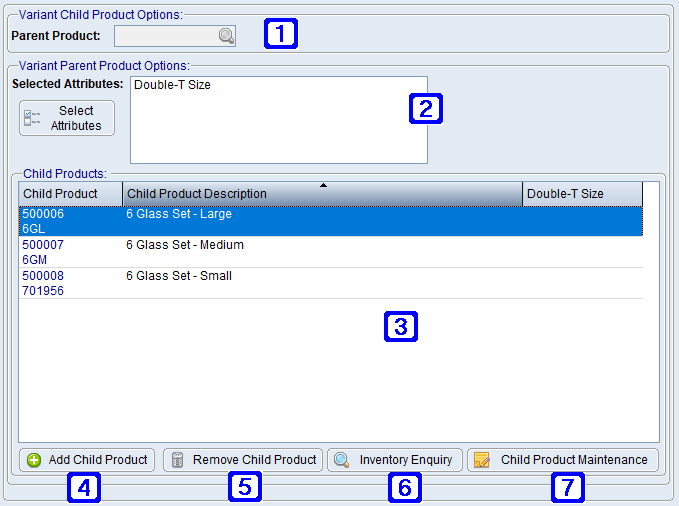Click the Double-T Size column header
679x506 pixels.
coord(582,194)
